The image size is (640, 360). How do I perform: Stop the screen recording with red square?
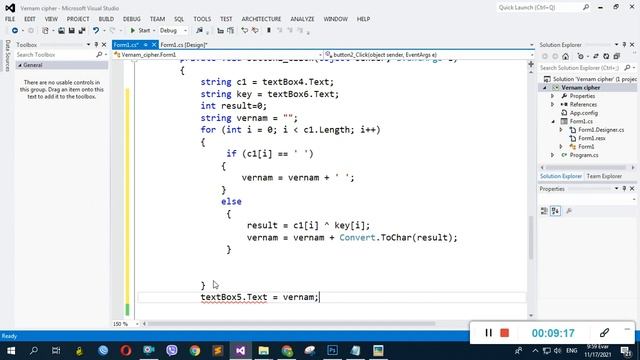click(x=504, y=333)
